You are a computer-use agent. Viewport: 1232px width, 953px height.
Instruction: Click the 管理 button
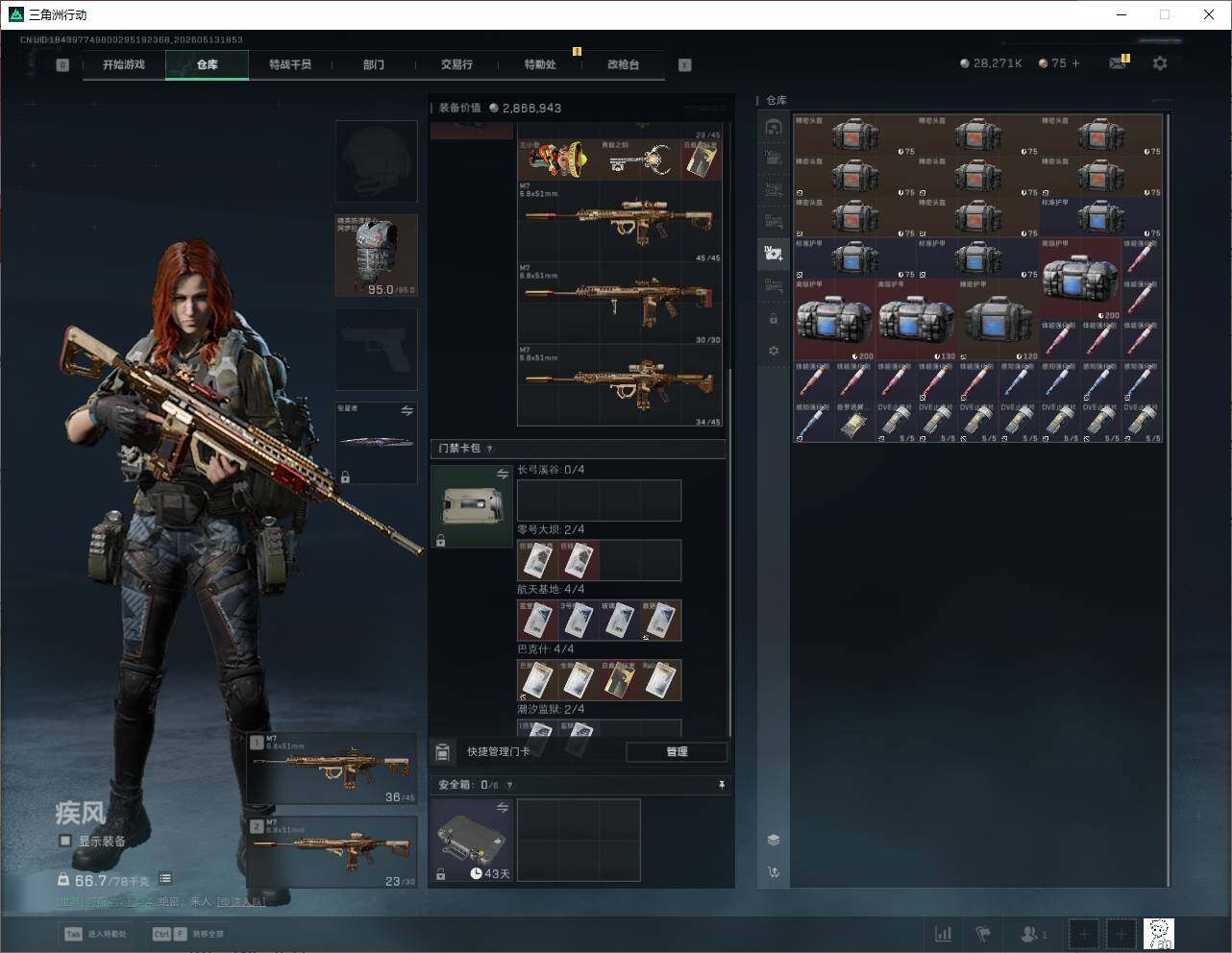pyautogui.click(x=677, y=751)
